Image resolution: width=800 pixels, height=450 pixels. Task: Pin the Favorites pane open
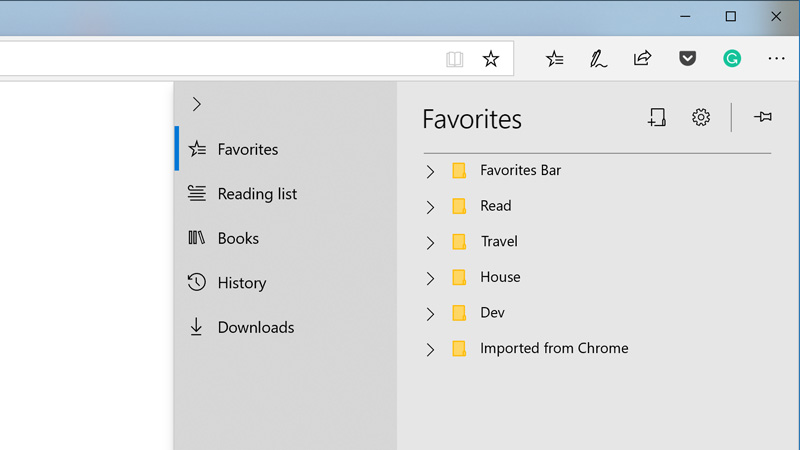click(763, 118)
